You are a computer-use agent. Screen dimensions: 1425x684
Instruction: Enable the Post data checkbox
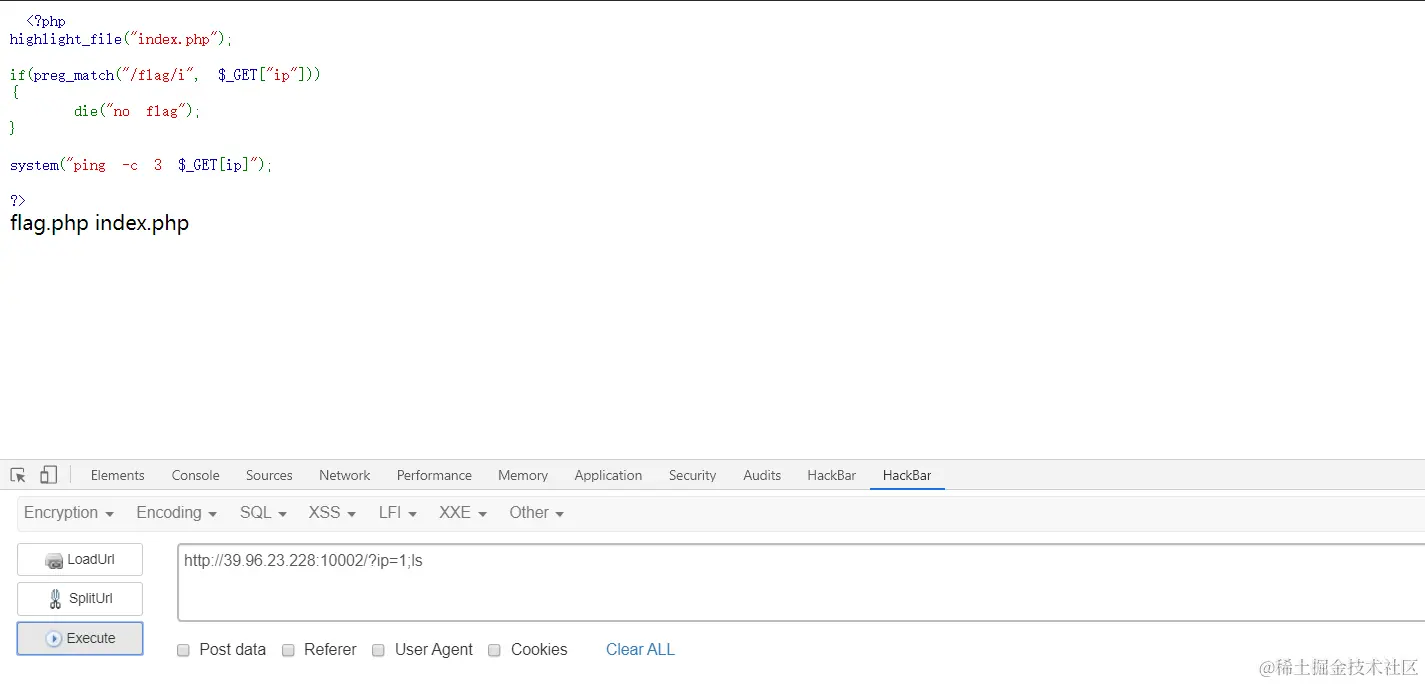(x=183, y=650)
